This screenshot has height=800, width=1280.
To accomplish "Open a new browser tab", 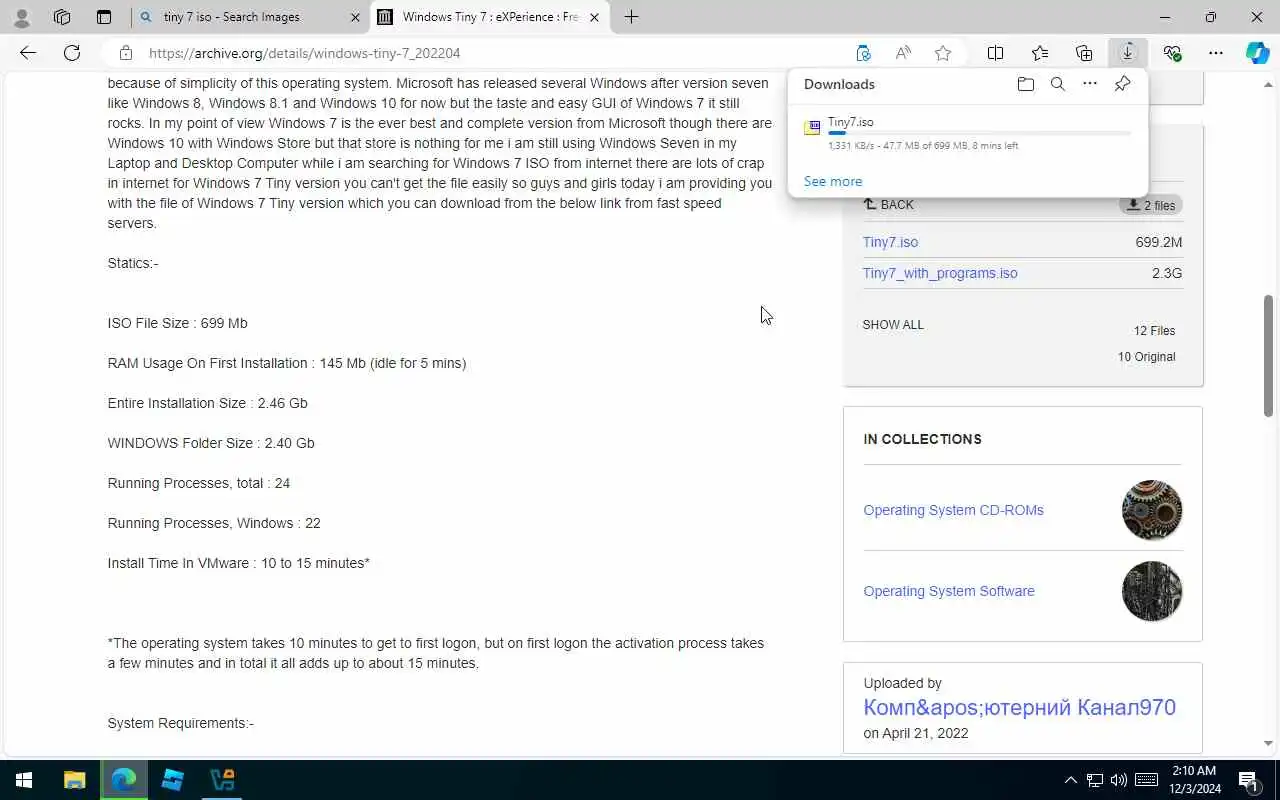I will click(631, 17).
